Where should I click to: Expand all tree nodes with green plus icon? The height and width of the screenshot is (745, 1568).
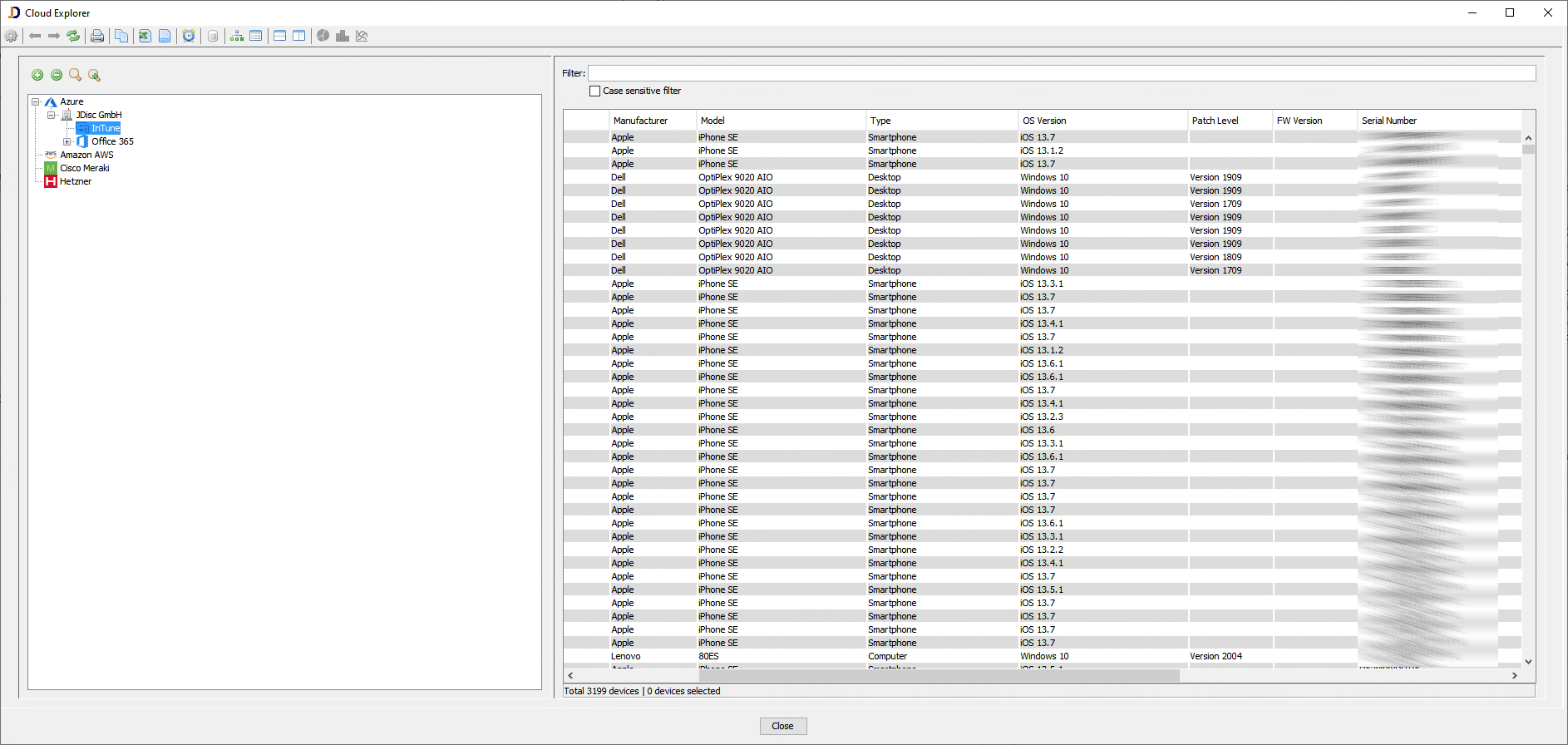tap(37, 75)
